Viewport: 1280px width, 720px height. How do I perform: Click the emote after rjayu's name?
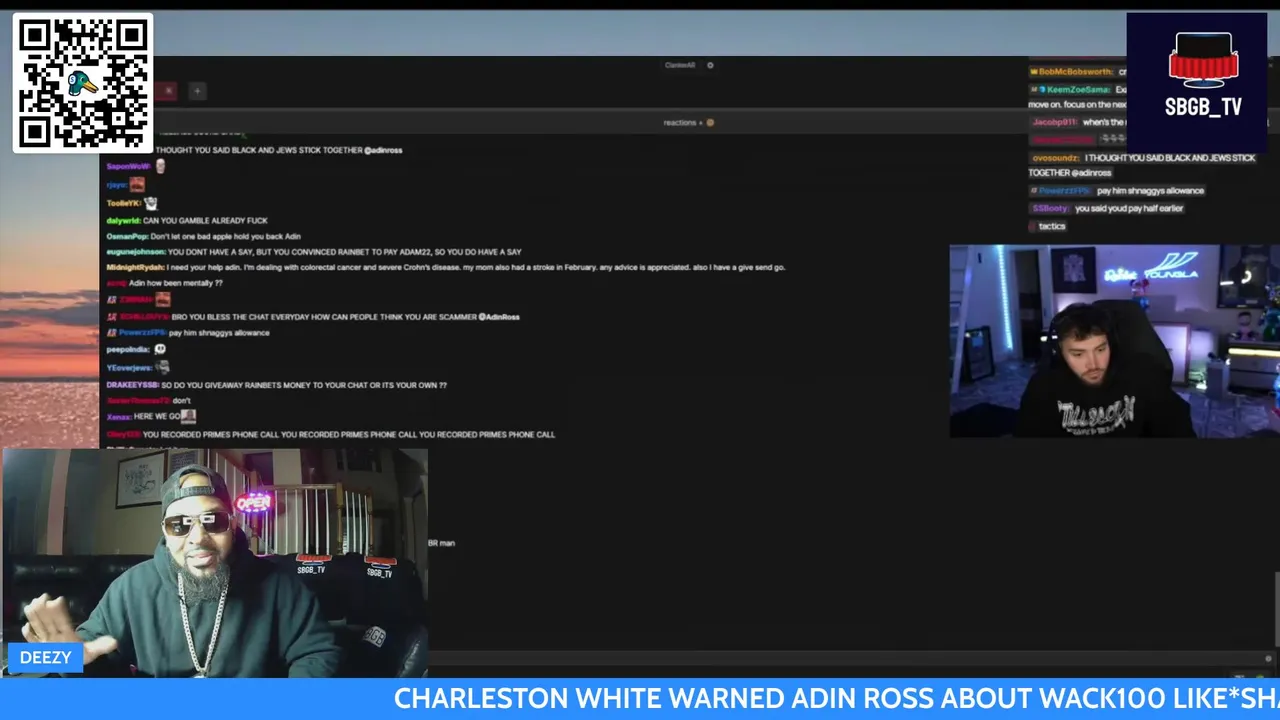(137, 184)
